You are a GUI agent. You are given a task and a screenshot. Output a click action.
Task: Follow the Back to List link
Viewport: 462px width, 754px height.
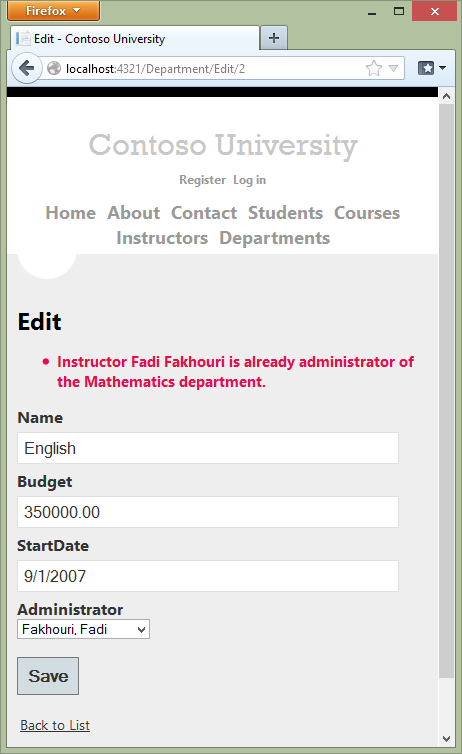(55, 725)
